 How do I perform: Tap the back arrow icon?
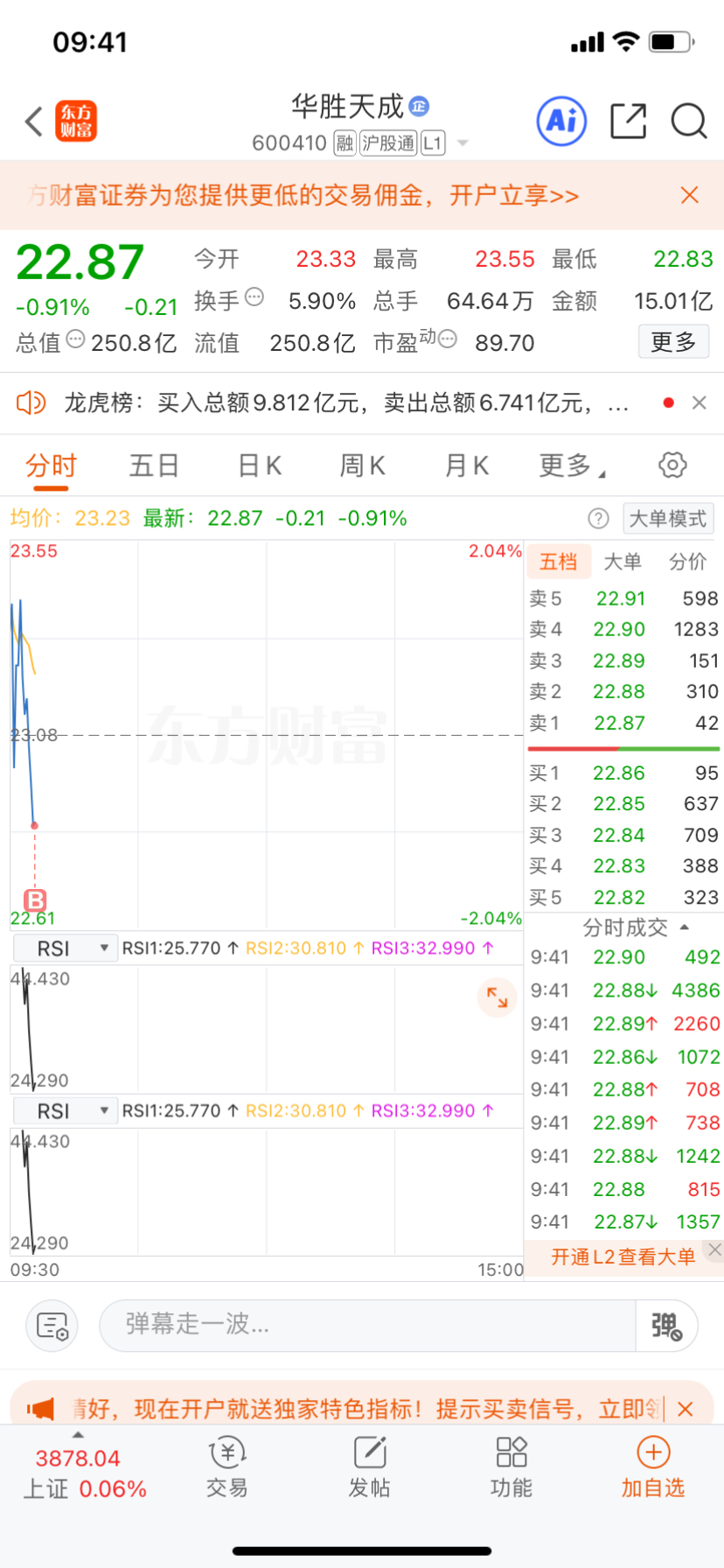pos(34,122)
